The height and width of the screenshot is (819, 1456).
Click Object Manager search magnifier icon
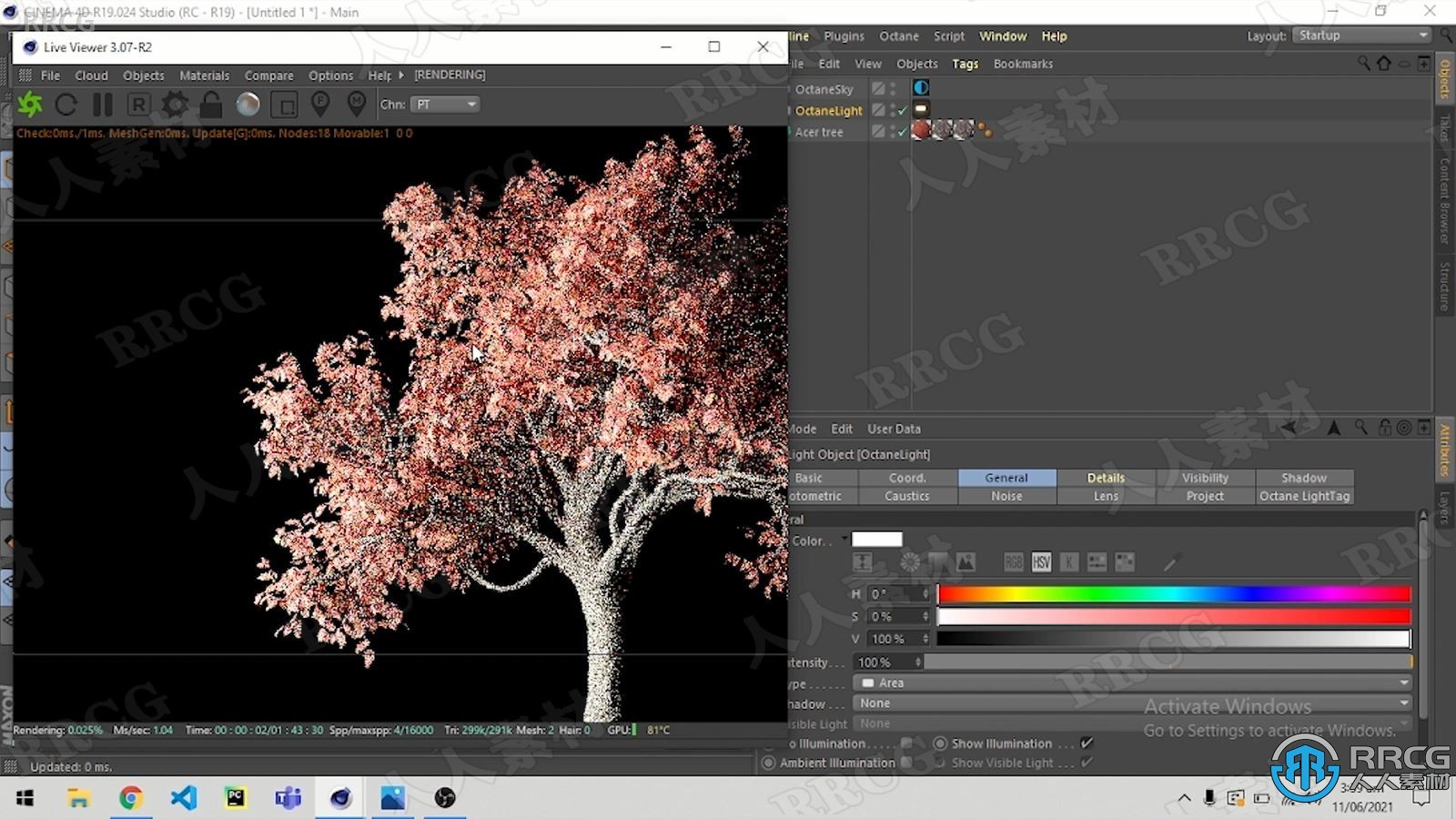pos(1363,63)
